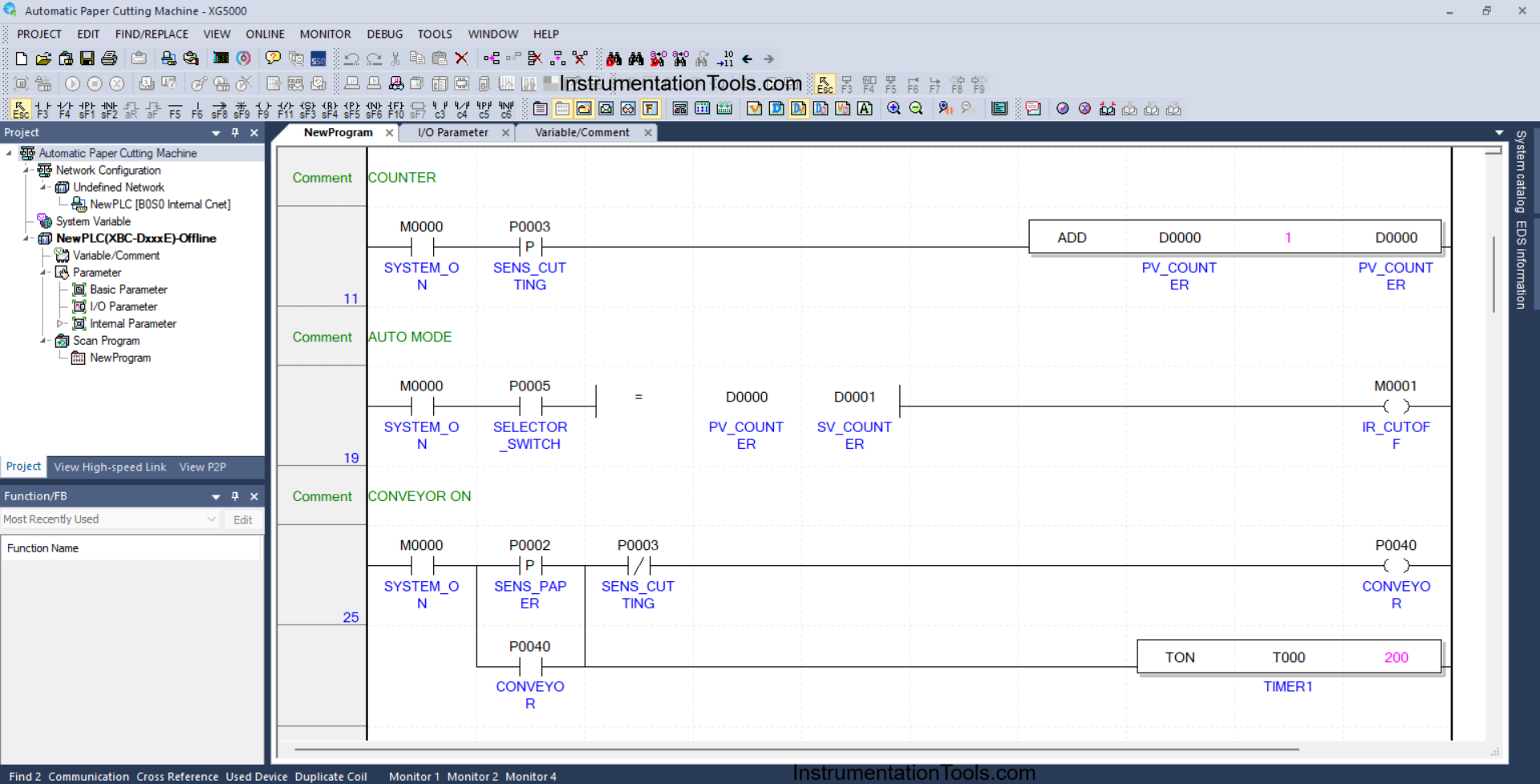Click the red X delete icon
This screenshot has height=784, width=1540.
[x=462, y=59]
